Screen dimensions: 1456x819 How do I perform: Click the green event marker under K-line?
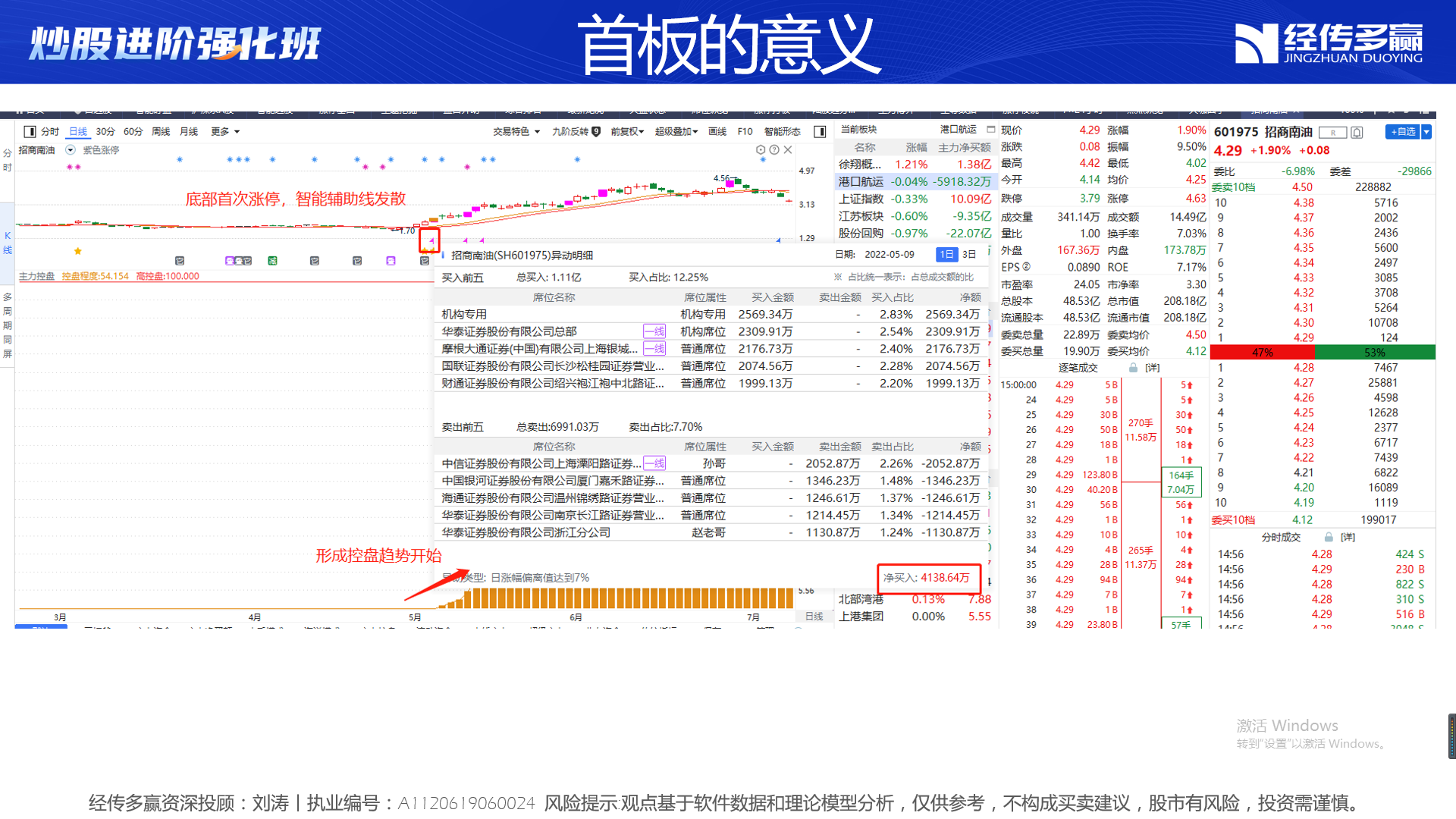click(x=272, y=261)
